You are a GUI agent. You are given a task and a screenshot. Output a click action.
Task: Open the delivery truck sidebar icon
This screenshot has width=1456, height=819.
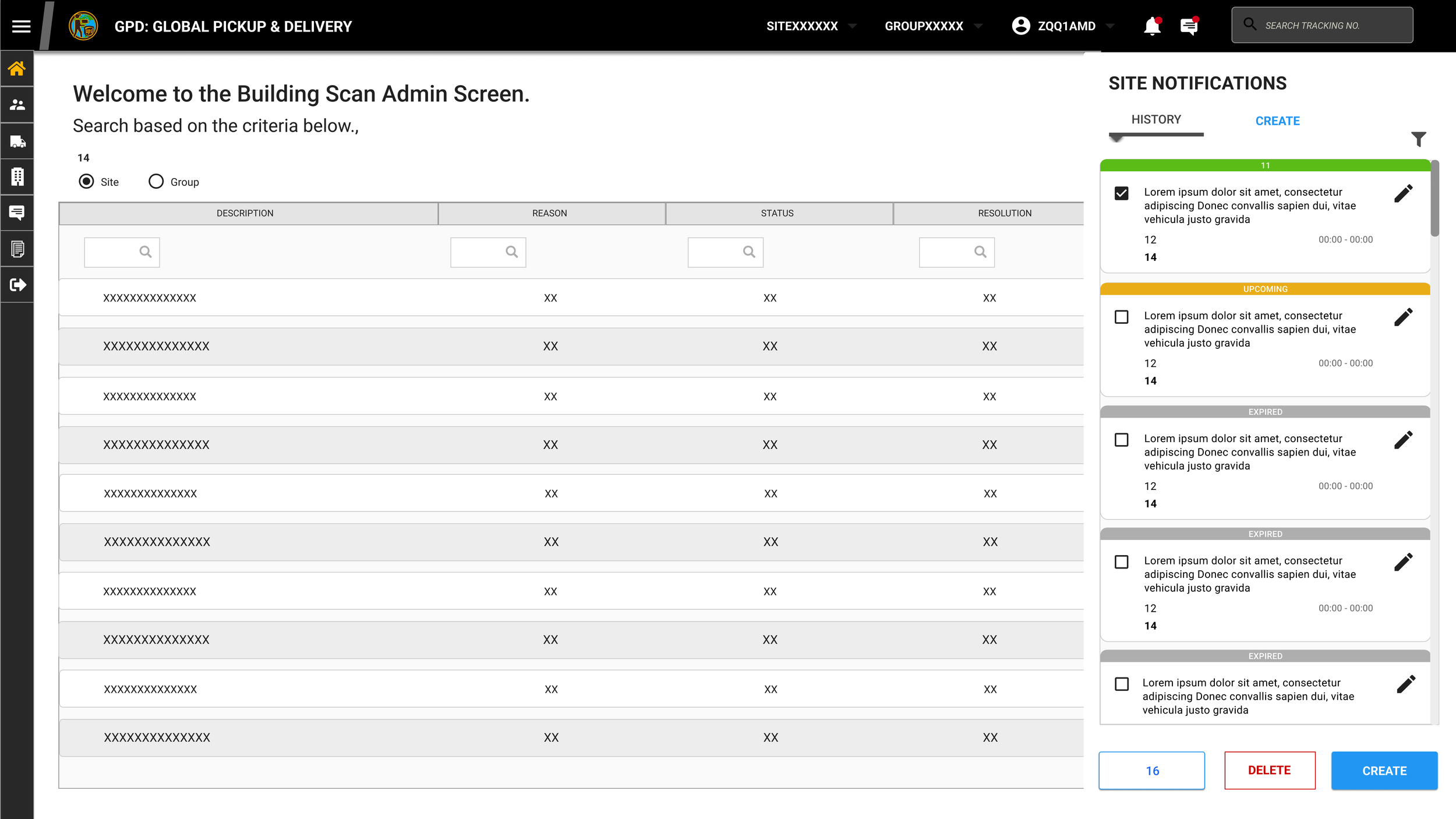17,141
